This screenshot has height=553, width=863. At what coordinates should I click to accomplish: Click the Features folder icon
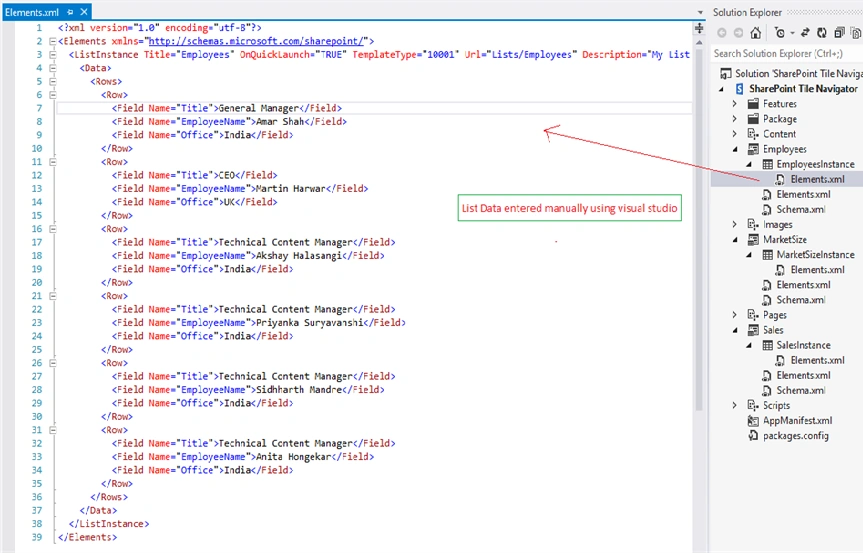point(753,103)
